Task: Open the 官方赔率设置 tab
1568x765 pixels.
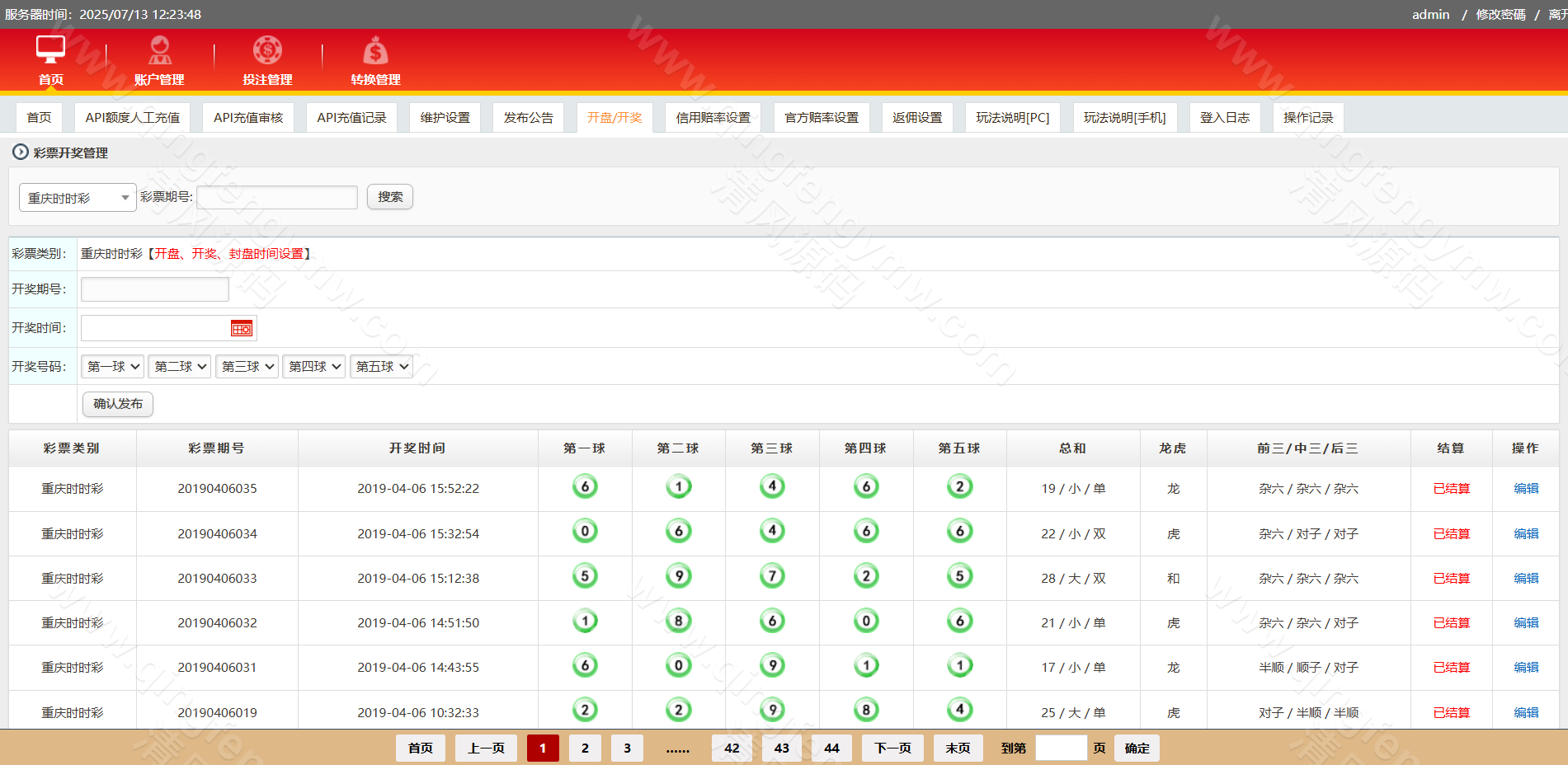Action: 821,118
